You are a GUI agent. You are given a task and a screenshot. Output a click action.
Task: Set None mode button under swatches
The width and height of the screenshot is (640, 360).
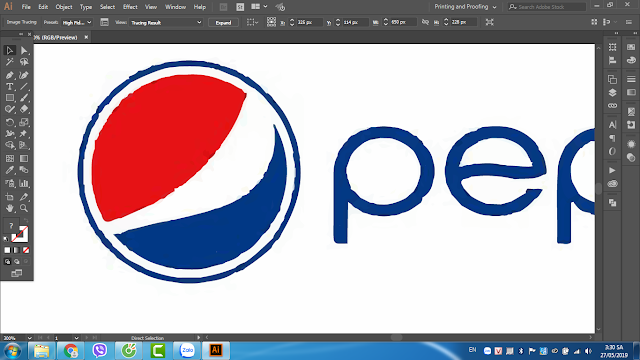(x=26, y=250)
